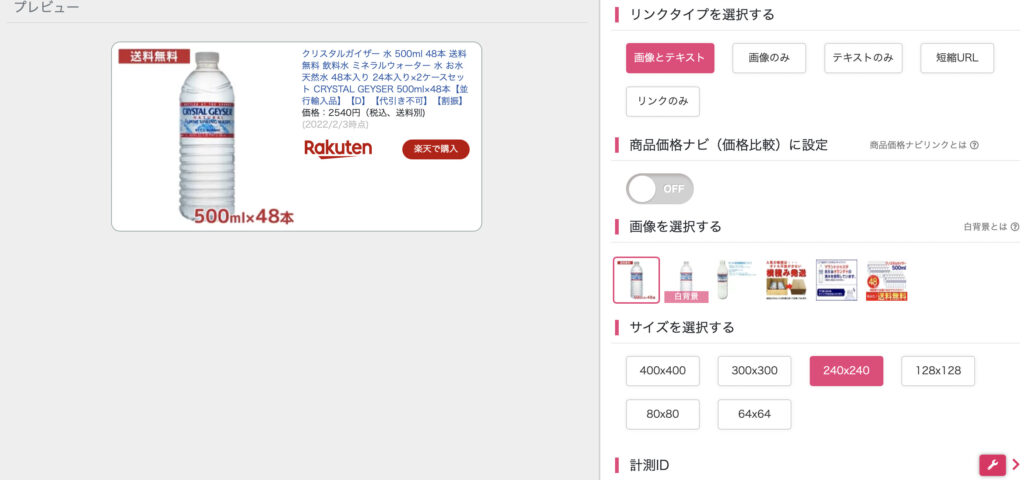Pick the blue-bordered notice thumbnail
The width and height of the screenshot is (1024, 480).
pyautogui.click(x=836, y=280)
